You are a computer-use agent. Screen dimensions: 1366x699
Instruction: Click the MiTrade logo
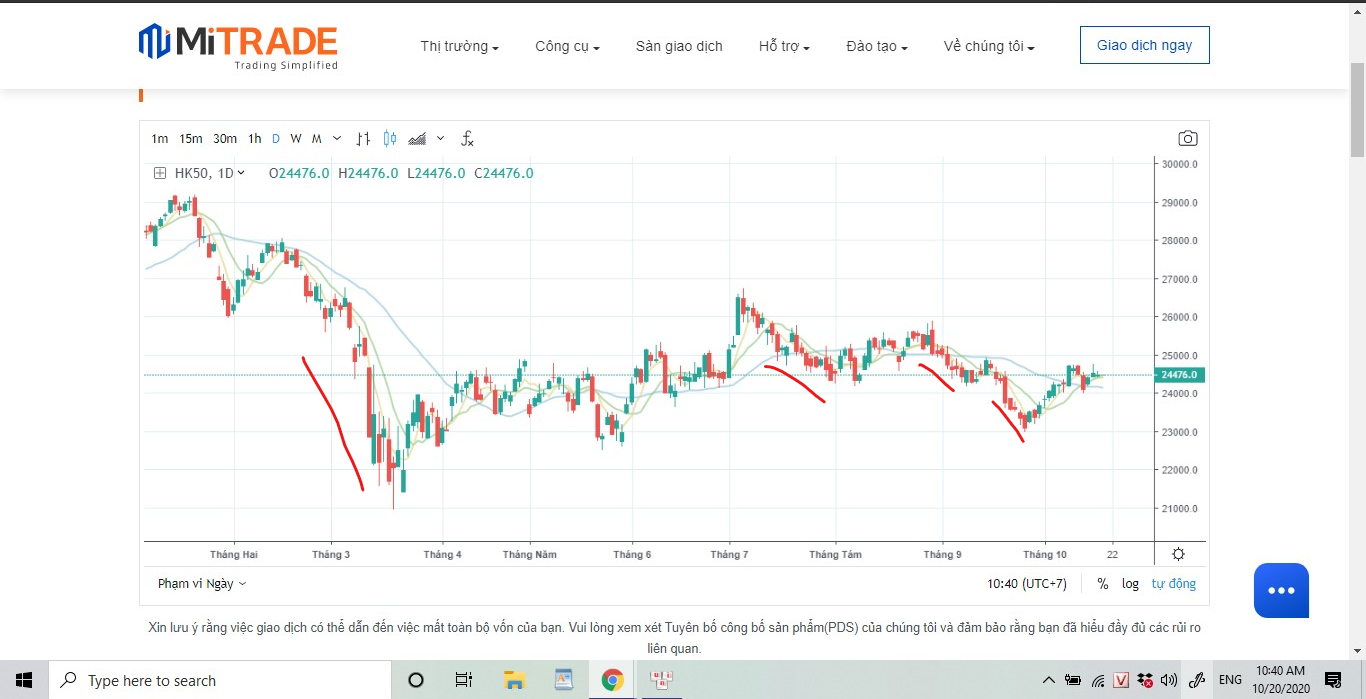238,46
